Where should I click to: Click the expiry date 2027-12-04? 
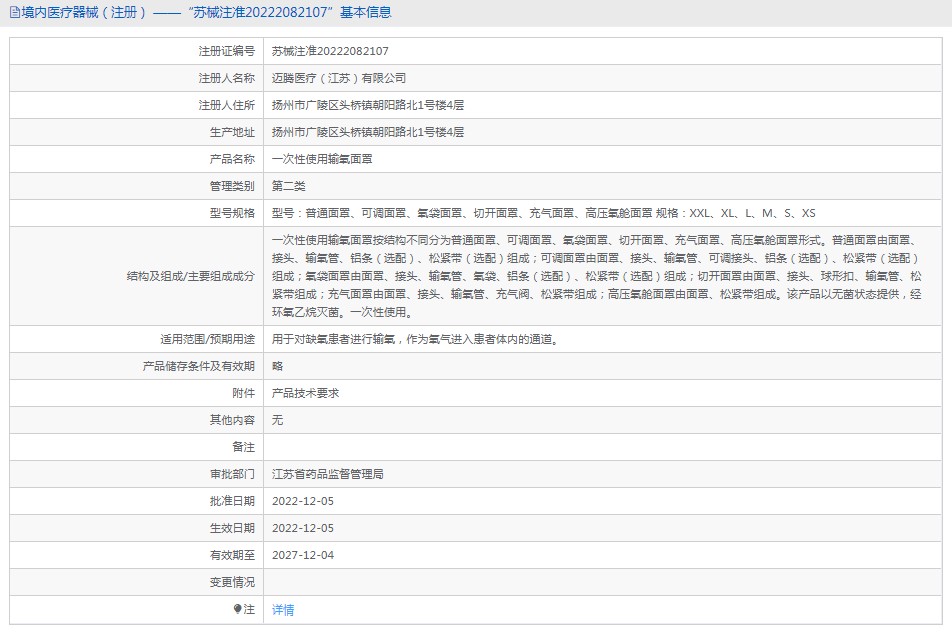point(303,555)
